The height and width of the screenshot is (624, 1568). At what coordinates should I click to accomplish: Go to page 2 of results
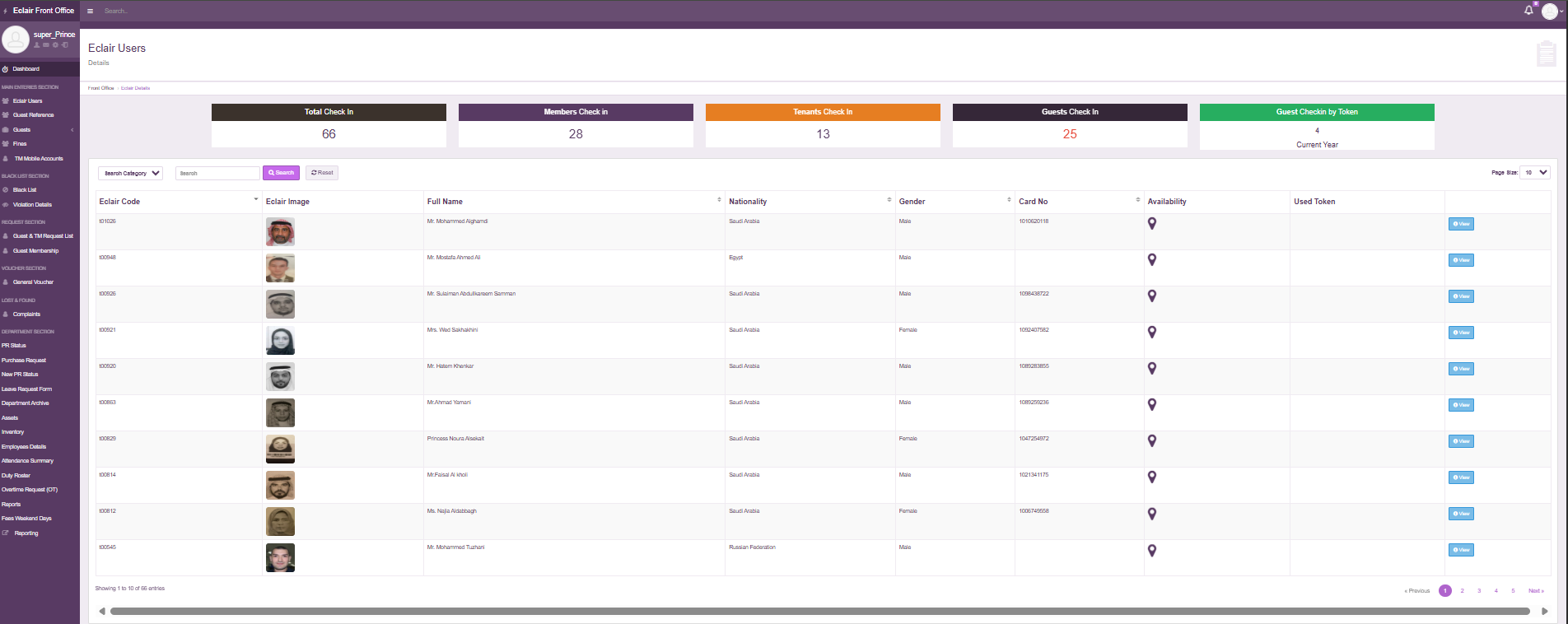pos(1462,591)
